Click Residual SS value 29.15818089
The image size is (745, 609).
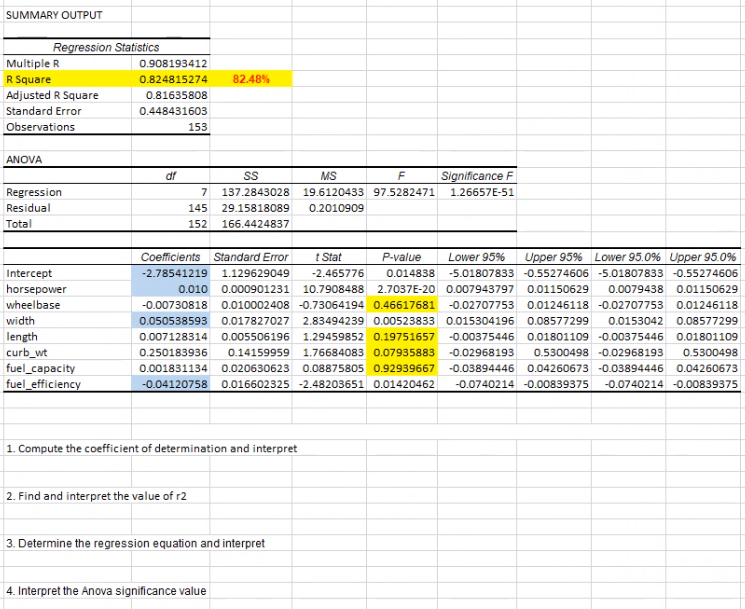[x=255, y=208]
